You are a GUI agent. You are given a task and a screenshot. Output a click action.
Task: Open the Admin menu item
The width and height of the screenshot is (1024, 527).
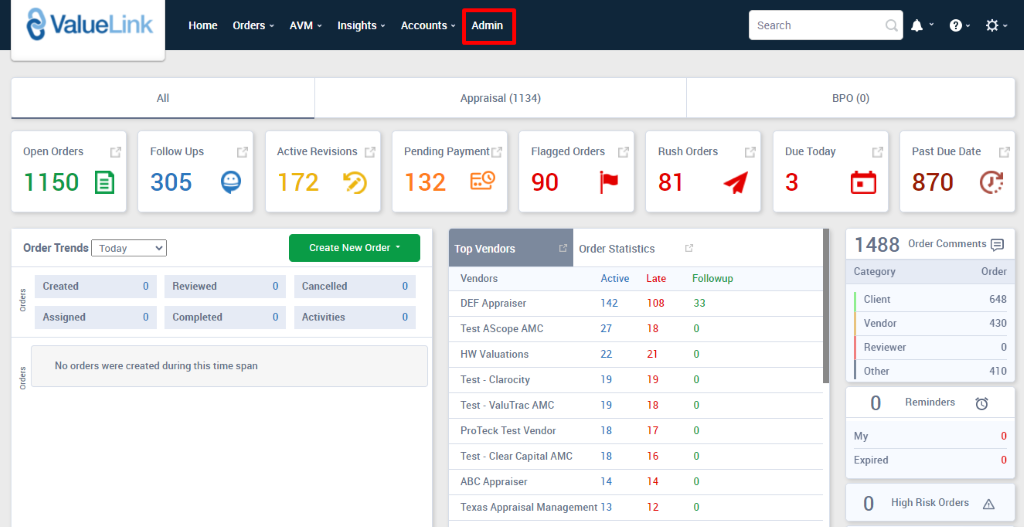point(488,26)
